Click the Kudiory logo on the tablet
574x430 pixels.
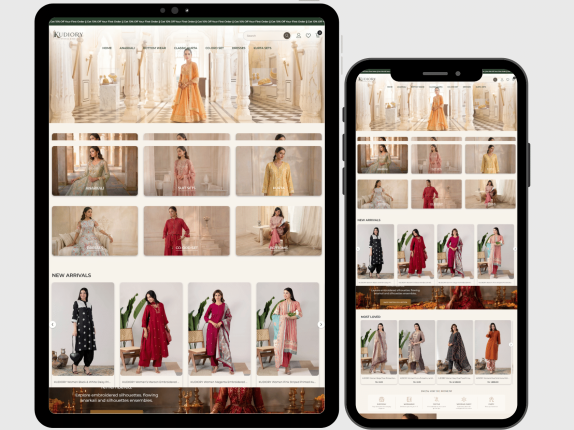68,35
